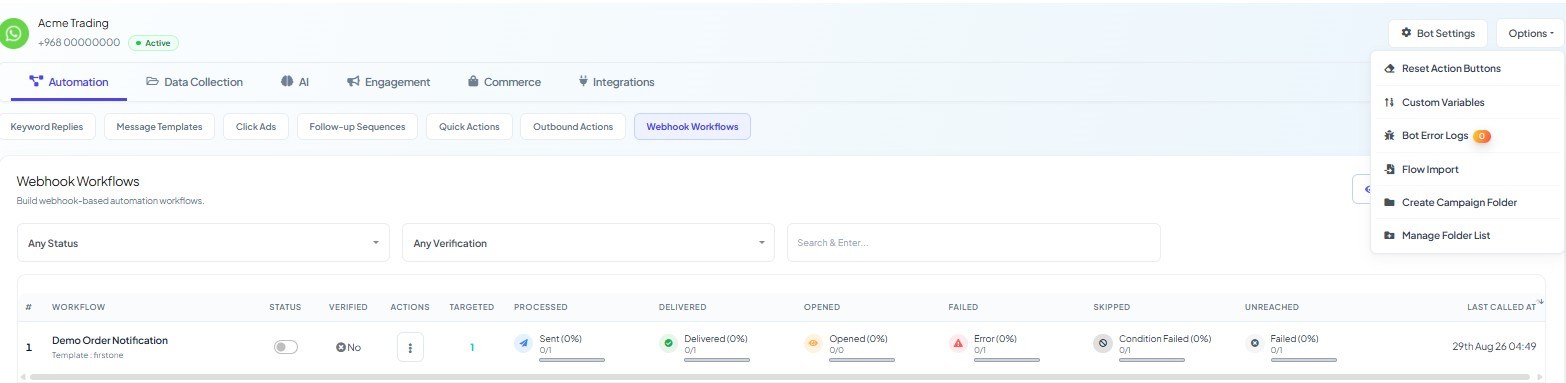The width and height of the screenshot is (1566, 383).
Task: Click the TARGETED column header
Action: pos(472,307)
